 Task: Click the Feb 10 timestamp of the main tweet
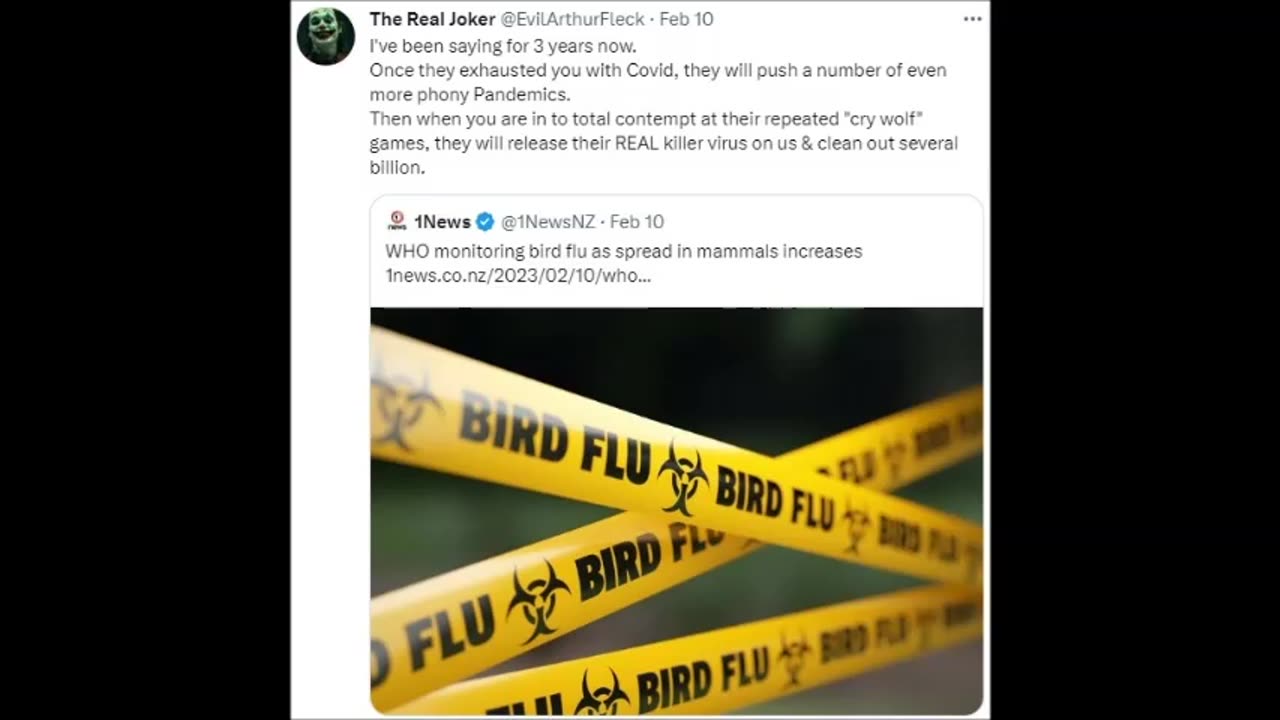pos(687,19)
